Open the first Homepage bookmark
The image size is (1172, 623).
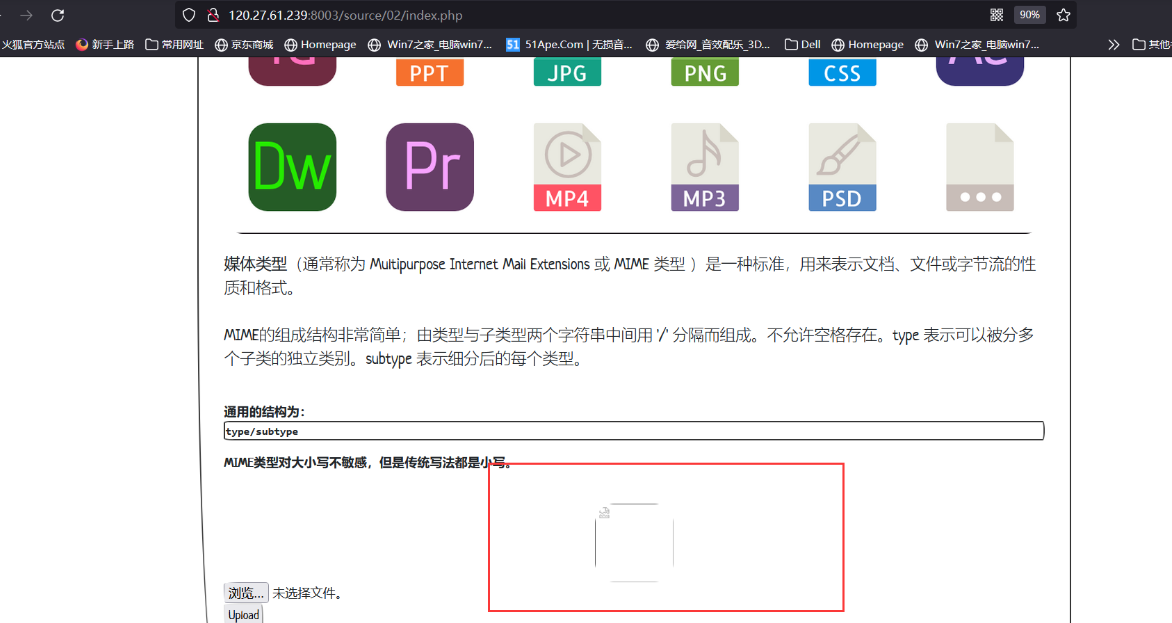click(320, 45)
